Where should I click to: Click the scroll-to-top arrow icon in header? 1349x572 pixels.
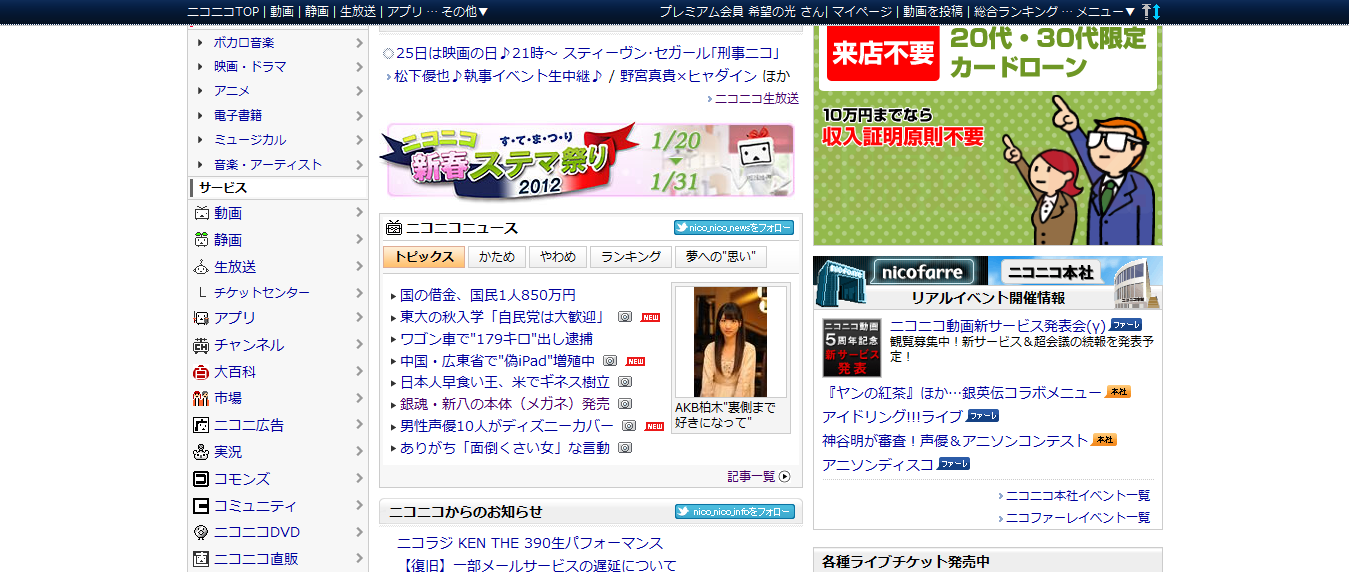(1146, 11)
